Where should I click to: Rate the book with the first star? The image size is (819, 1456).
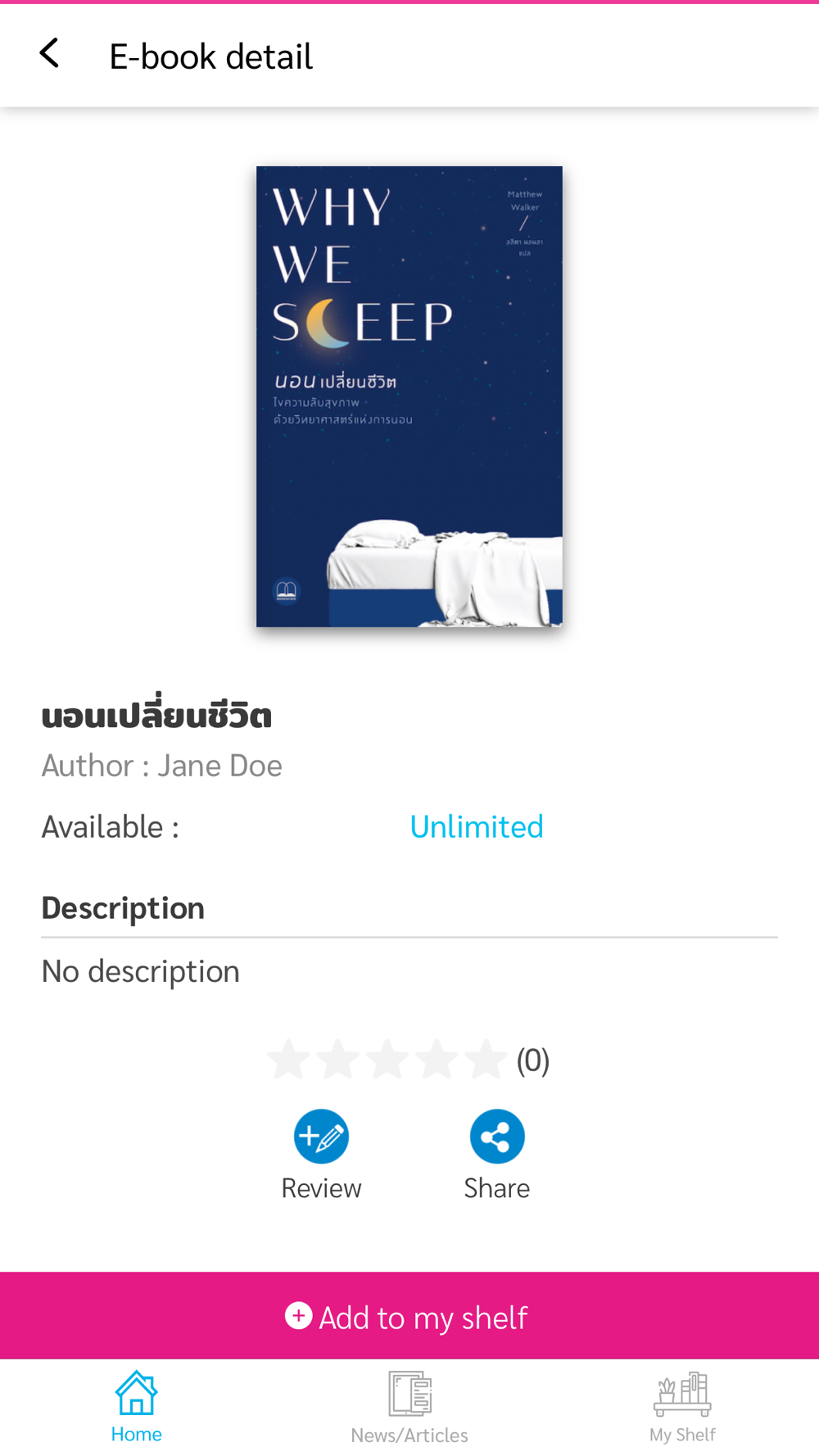pyautogui.click(x=288, y=1059)
